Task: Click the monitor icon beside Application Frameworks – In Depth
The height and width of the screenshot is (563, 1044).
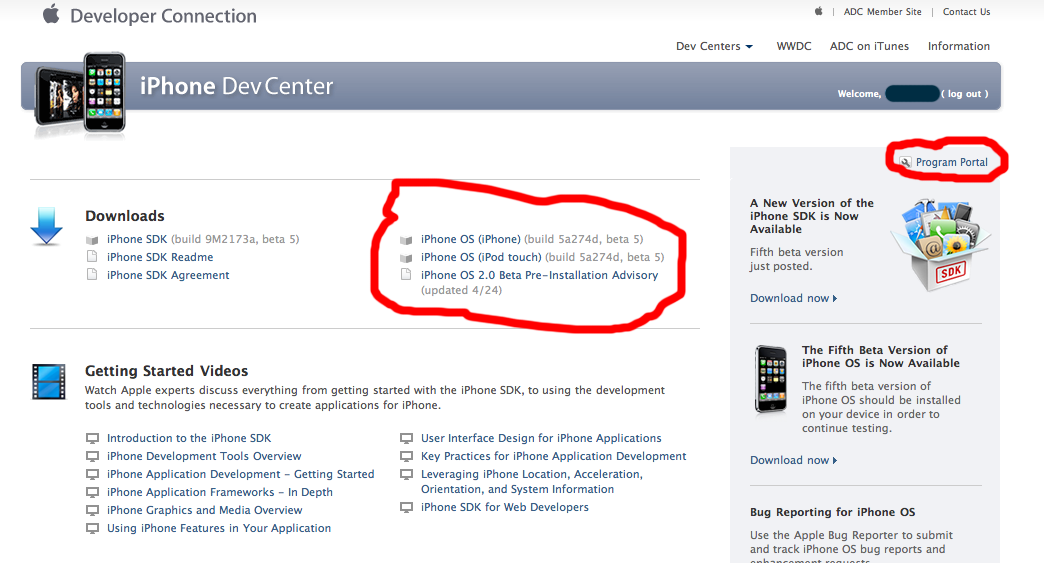Action: 93,492
